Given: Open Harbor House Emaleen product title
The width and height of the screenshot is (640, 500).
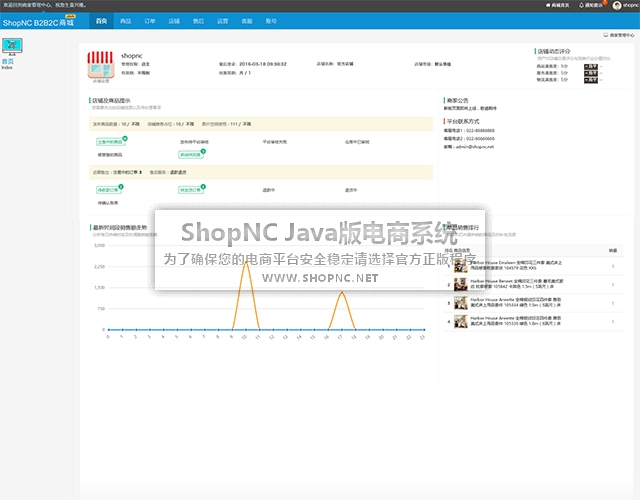Looking at the screenshot, I should (516, 265).
